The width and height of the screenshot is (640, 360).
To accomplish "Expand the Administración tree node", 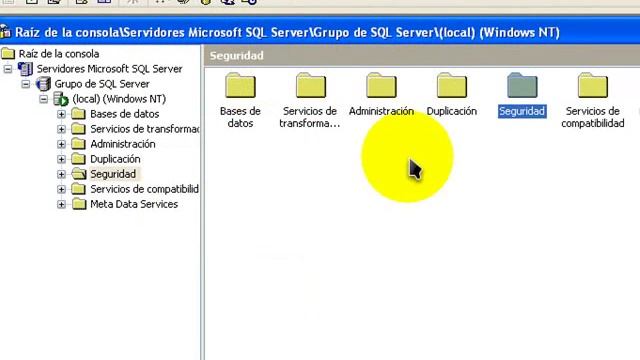I will [x=61, y=144].
